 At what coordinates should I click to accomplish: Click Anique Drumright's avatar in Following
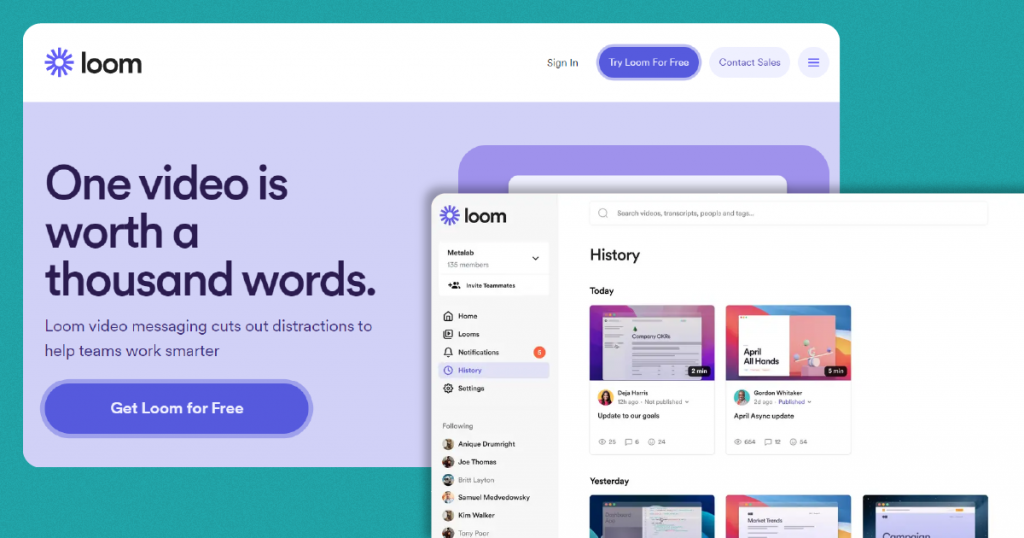448,444
